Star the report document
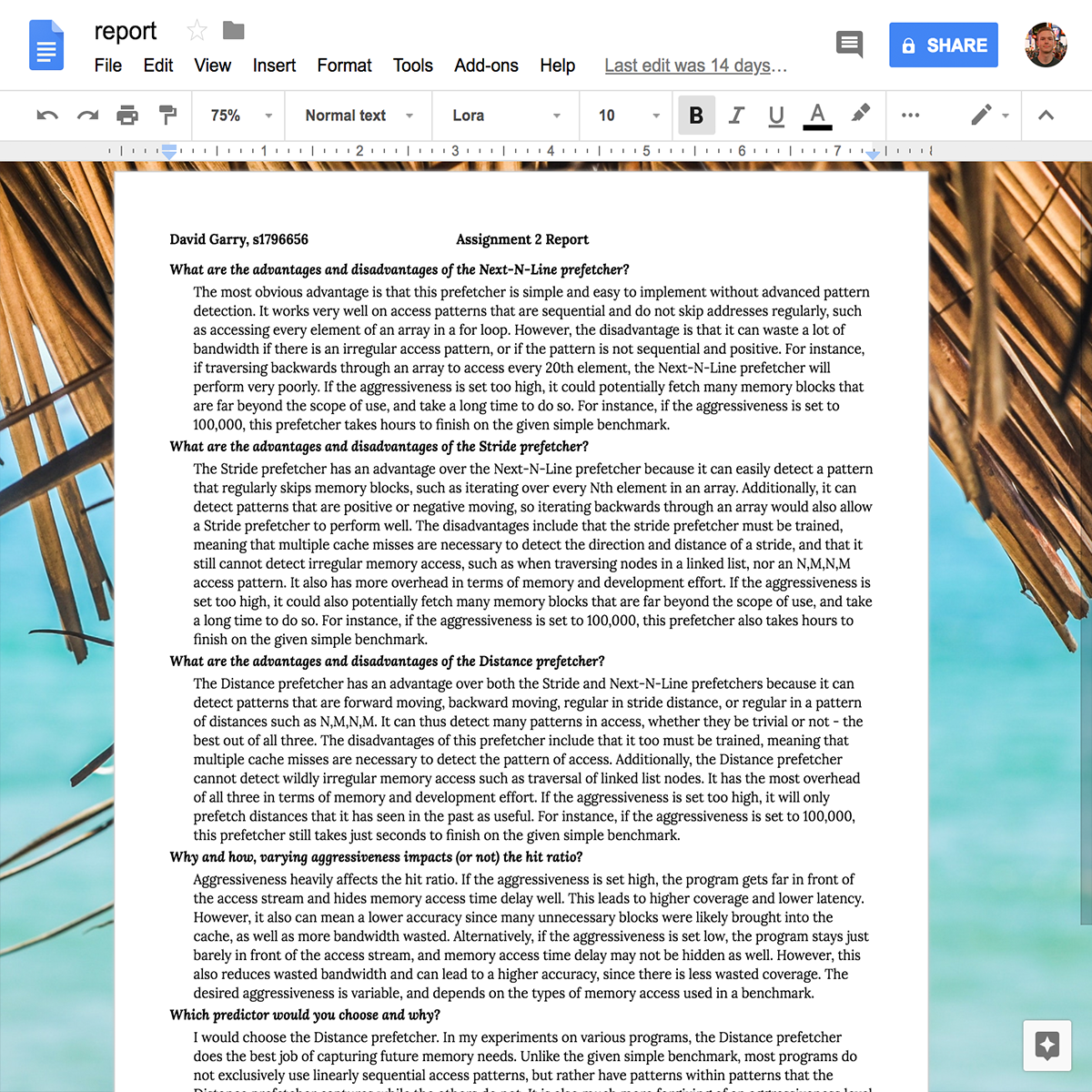The height and width of the screenshot is (1092, 1092). coord(197,30)
